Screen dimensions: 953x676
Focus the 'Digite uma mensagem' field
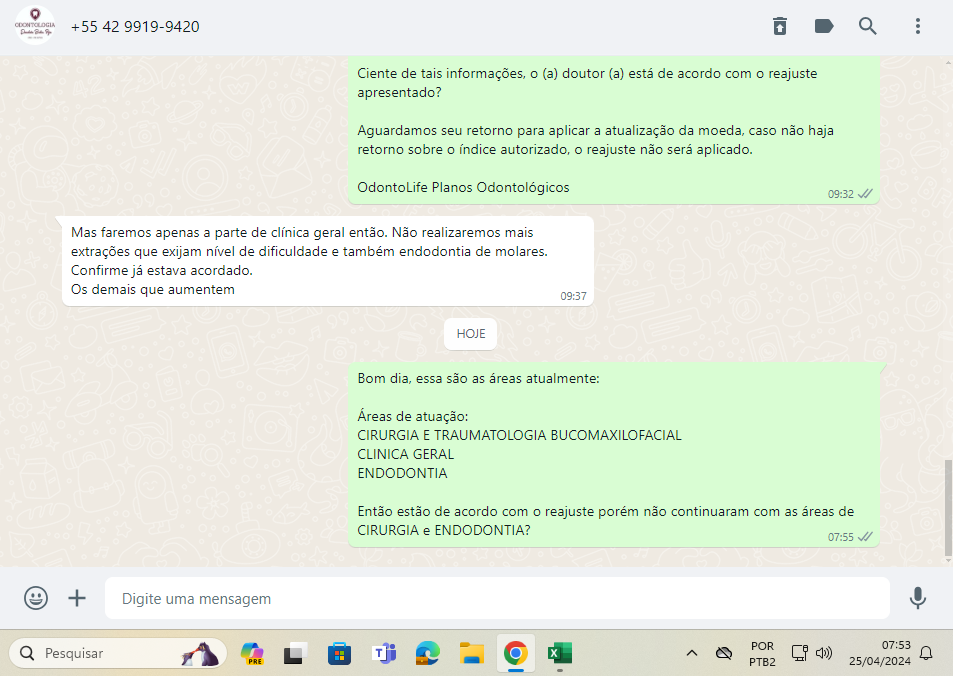pyautogui.click(x=497, y=598)
